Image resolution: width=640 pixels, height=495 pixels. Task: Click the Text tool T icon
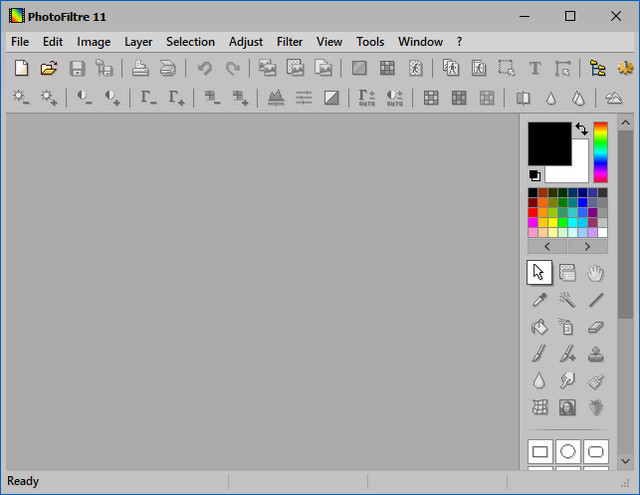(534, 68)
